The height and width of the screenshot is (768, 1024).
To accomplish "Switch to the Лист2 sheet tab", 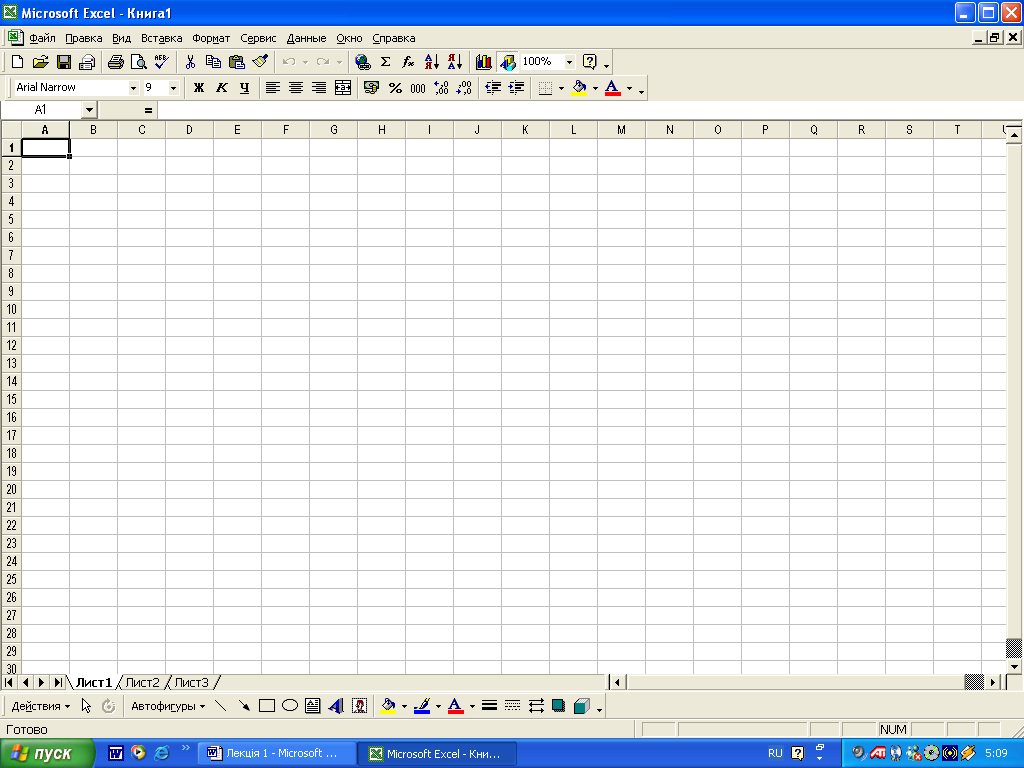I will click(x=142, y=682).
